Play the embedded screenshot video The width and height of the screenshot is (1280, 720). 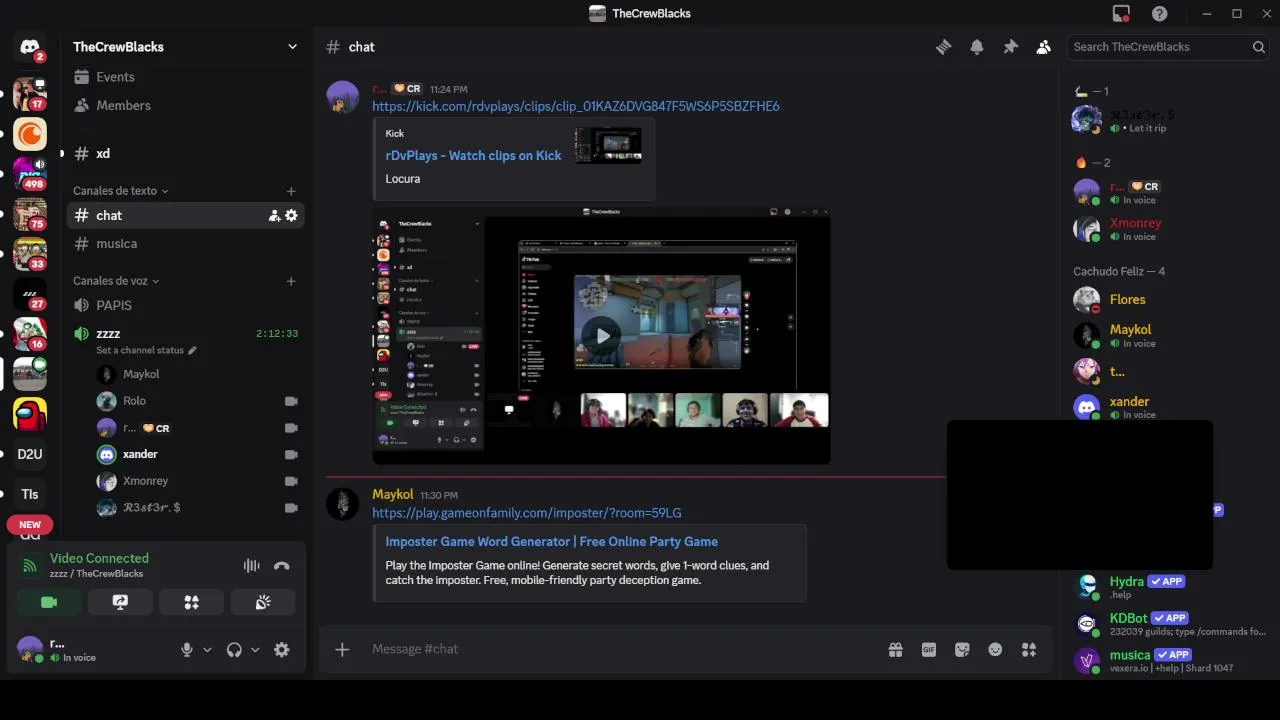pos(601,336)
